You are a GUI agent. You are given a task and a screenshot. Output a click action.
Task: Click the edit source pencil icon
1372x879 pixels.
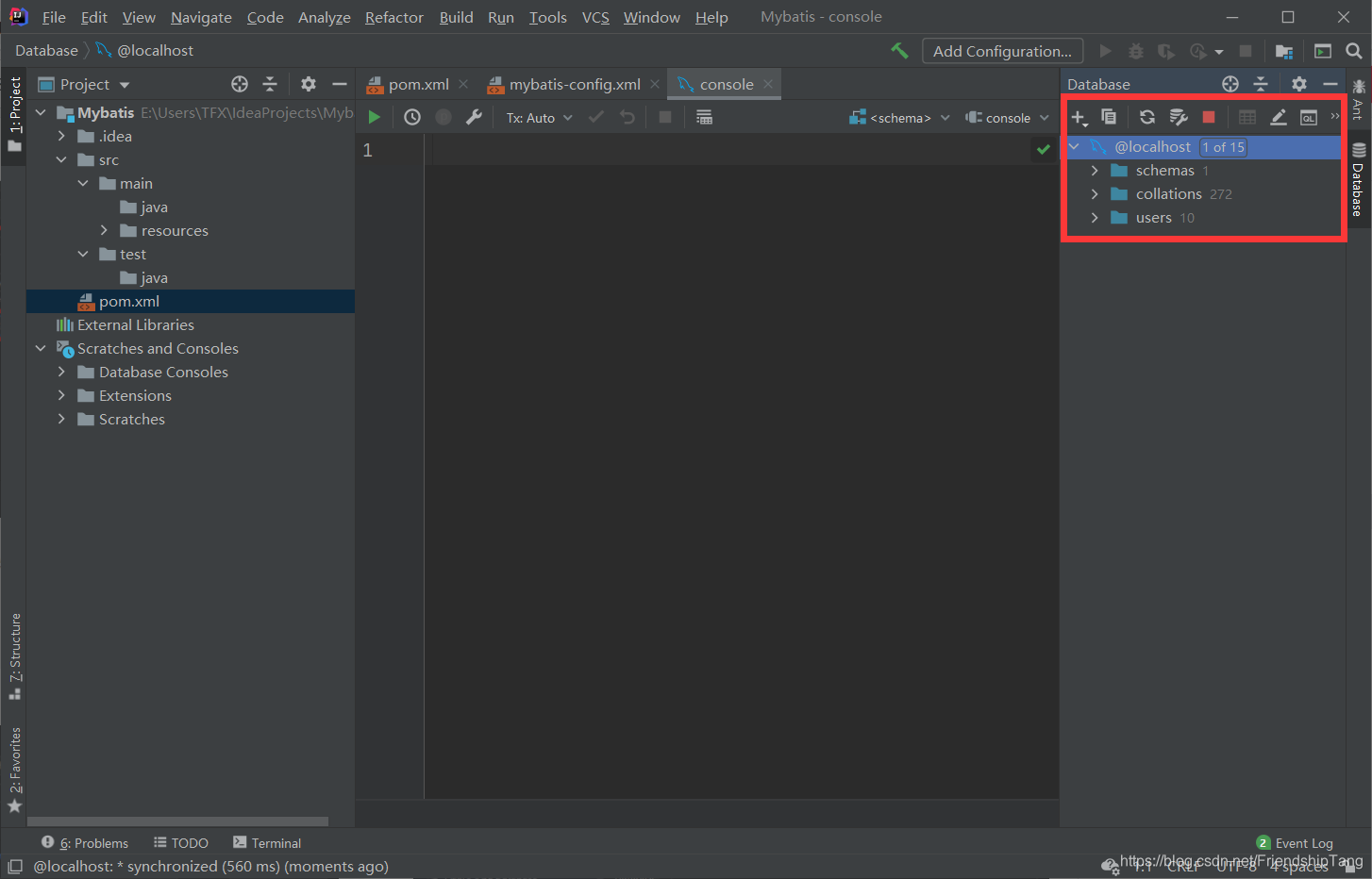(x=1278, y=117)
